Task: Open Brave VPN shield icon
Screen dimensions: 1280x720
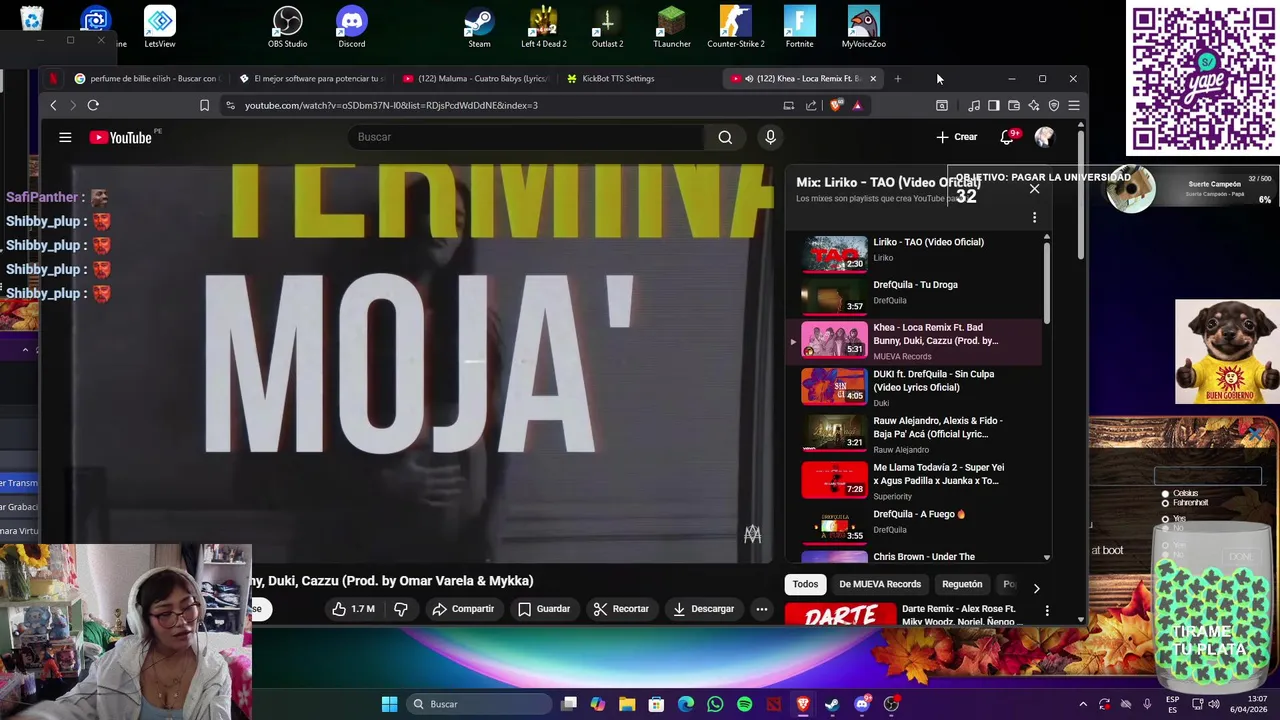Action: click(x=1053, y=105)
